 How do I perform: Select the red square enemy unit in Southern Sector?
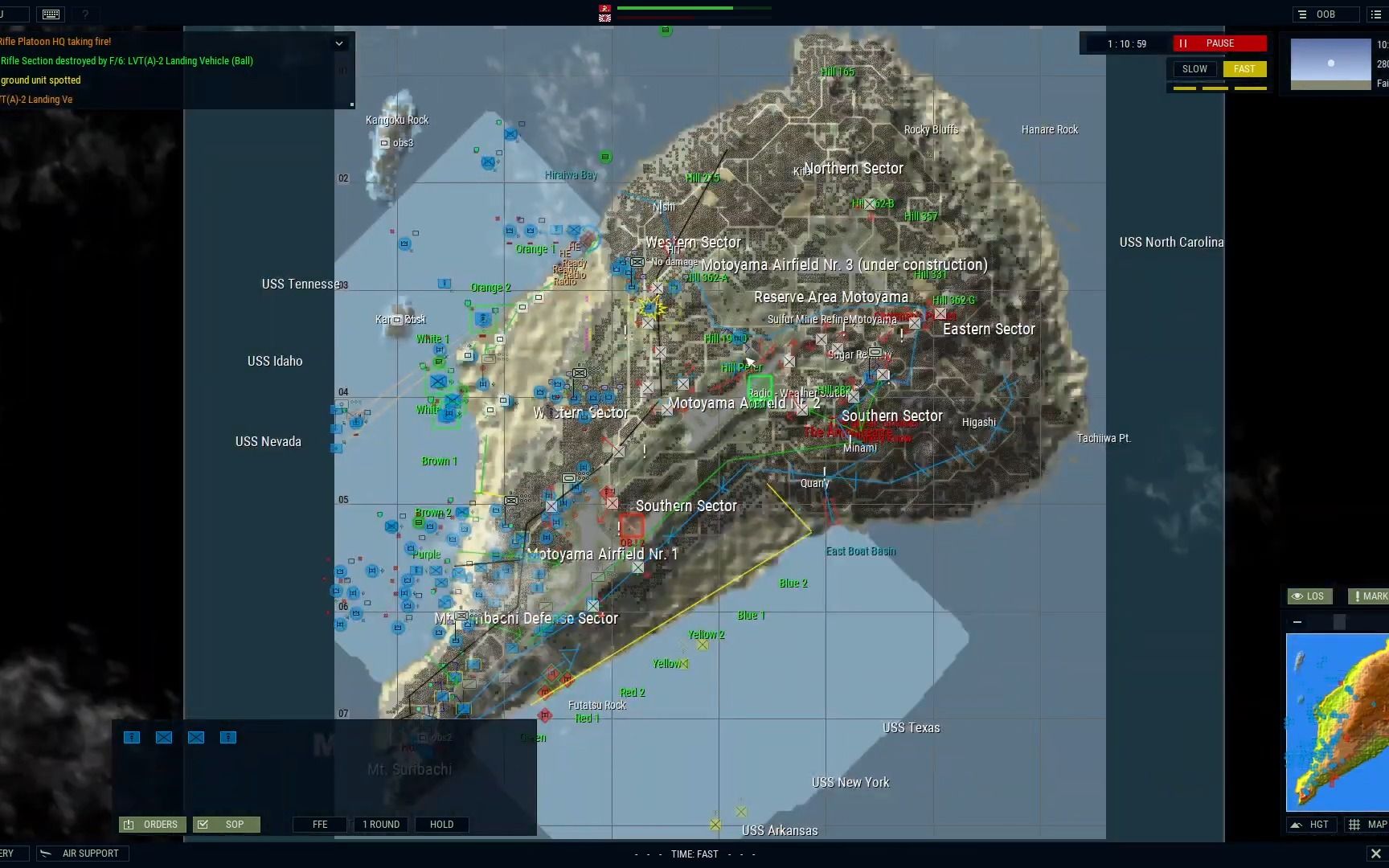(x=632, y=526)
